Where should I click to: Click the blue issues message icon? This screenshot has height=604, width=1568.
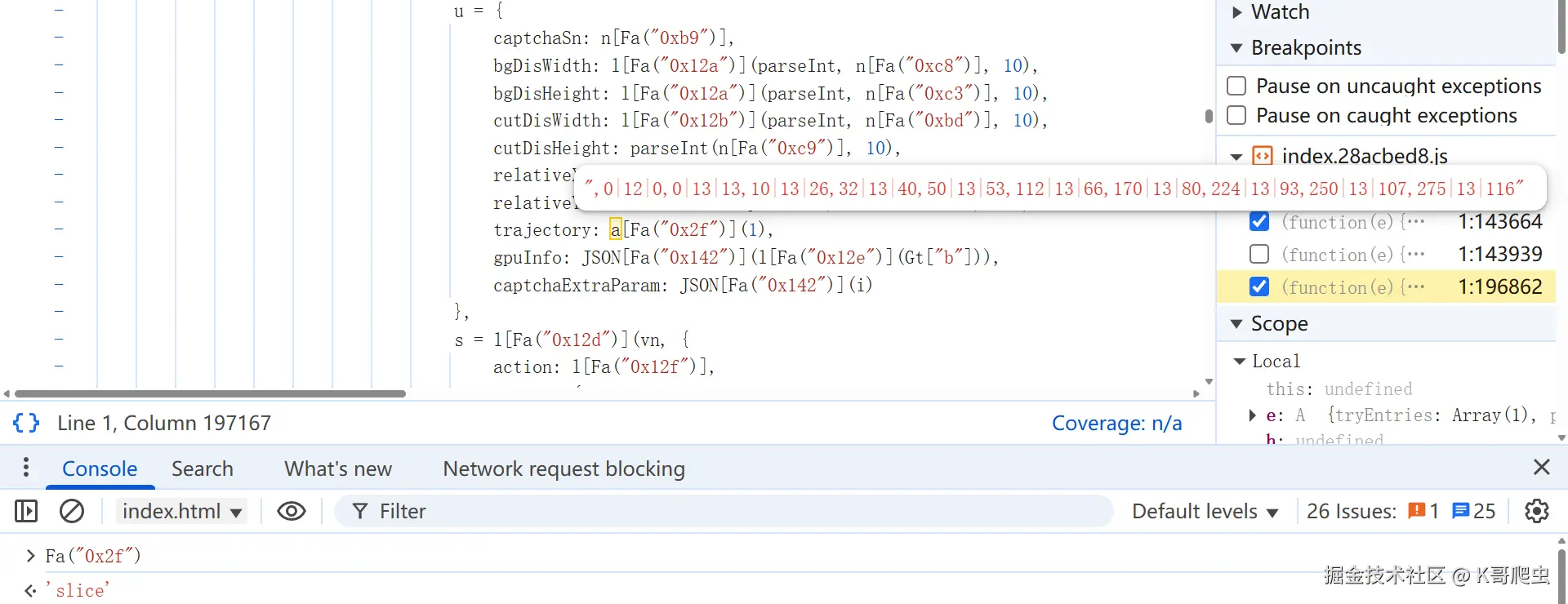[x=1461, y=511]
